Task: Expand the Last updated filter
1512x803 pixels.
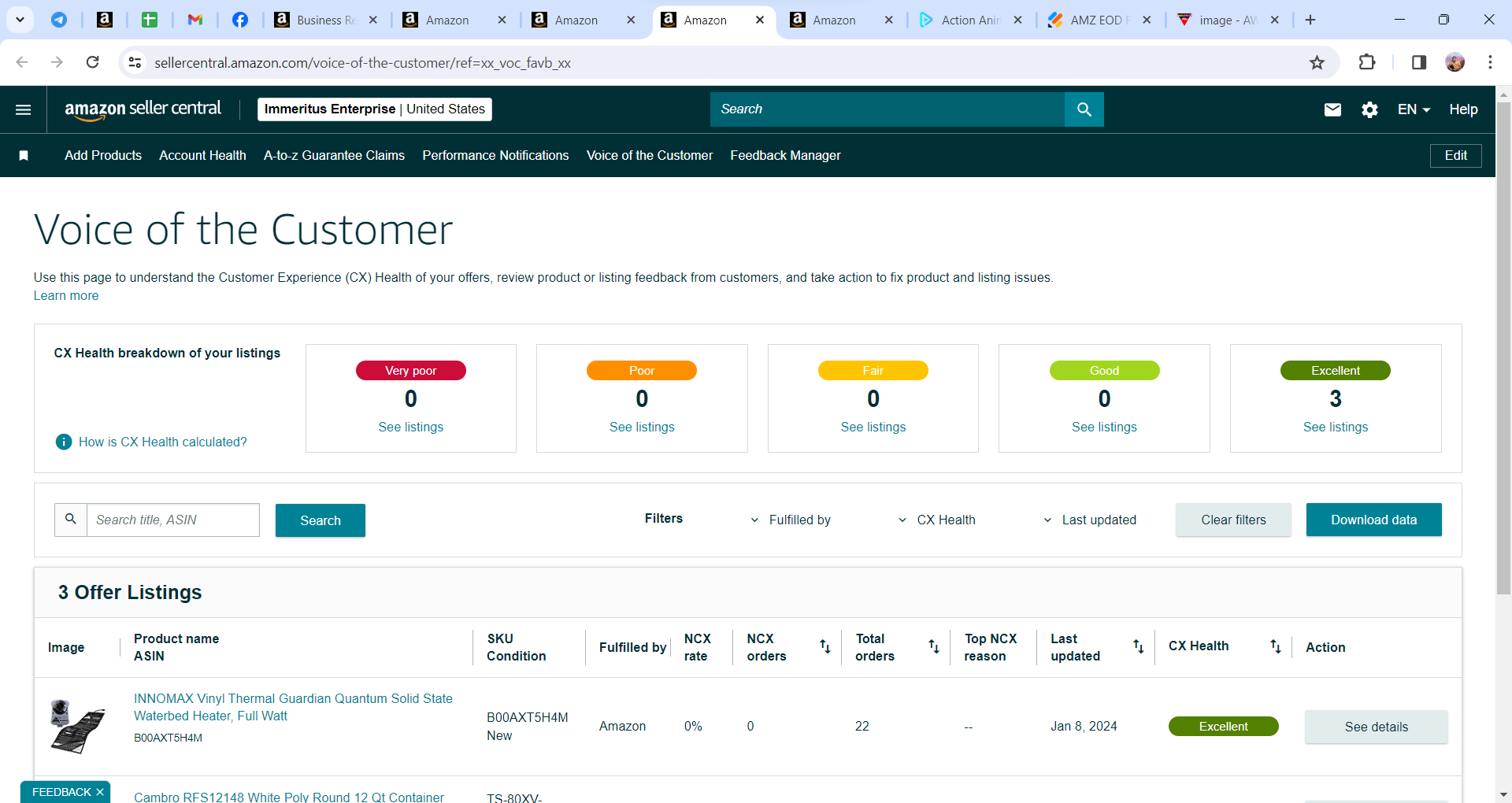Action: (x=1090, y=520)
